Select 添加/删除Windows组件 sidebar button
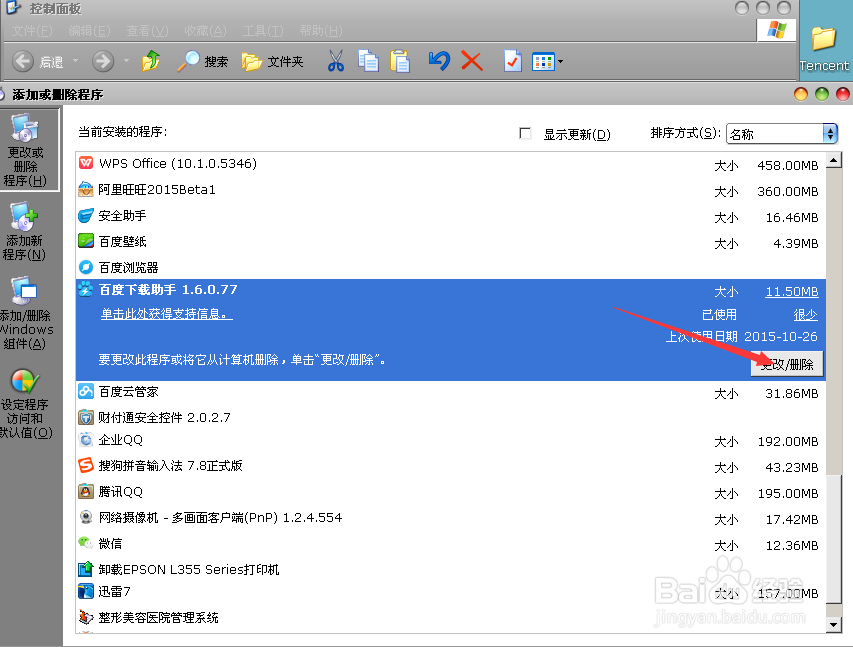853x647 pixels. [x=26, y=313]
